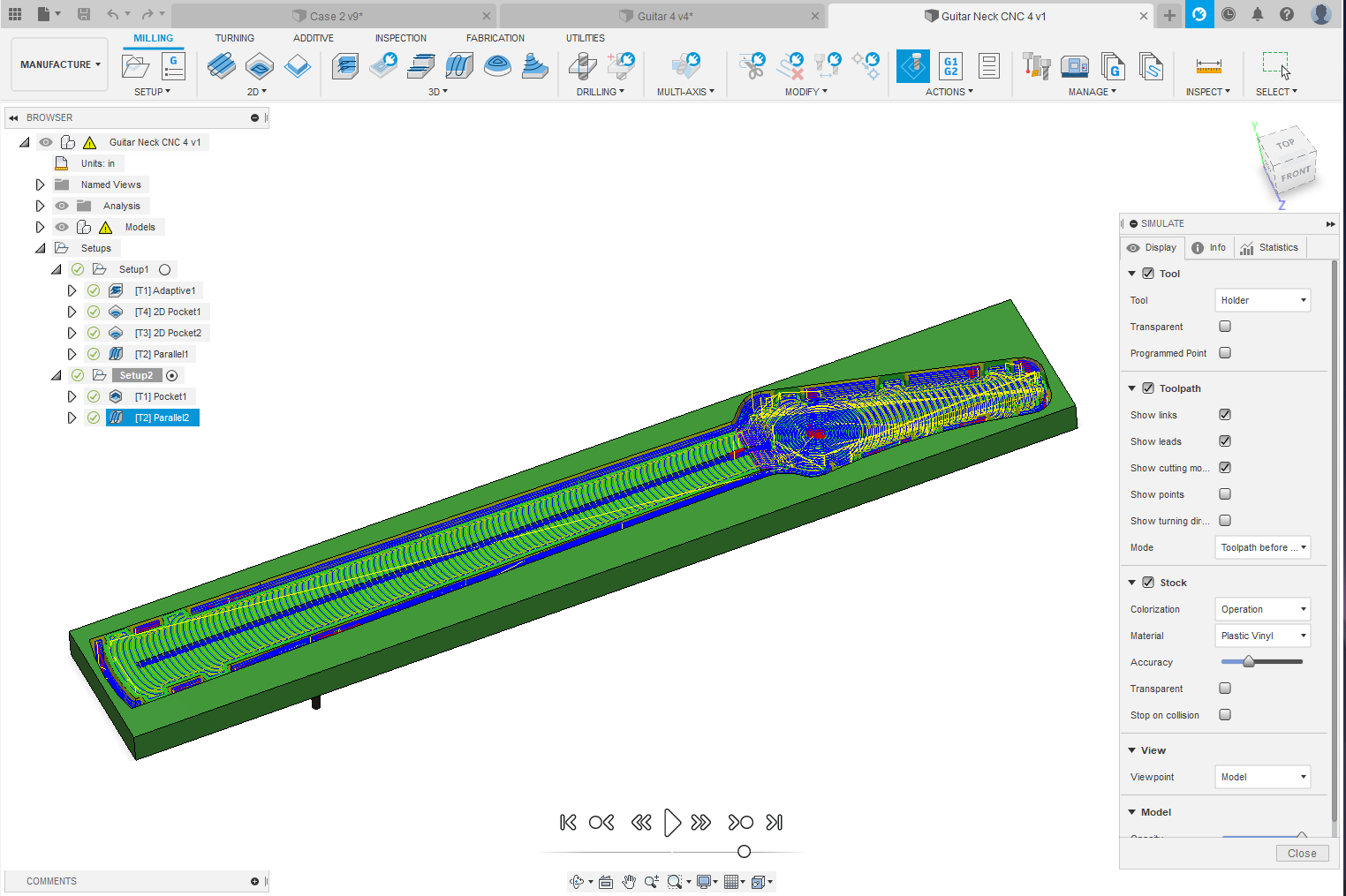
Task: Enable the Show points checkbox
Action: tap(1225, 494)
